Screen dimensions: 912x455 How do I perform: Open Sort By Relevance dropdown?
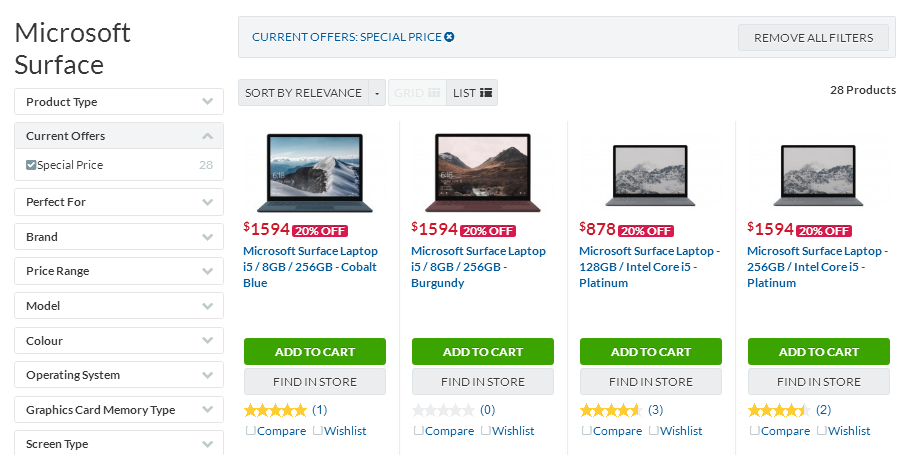click(303, 93)
